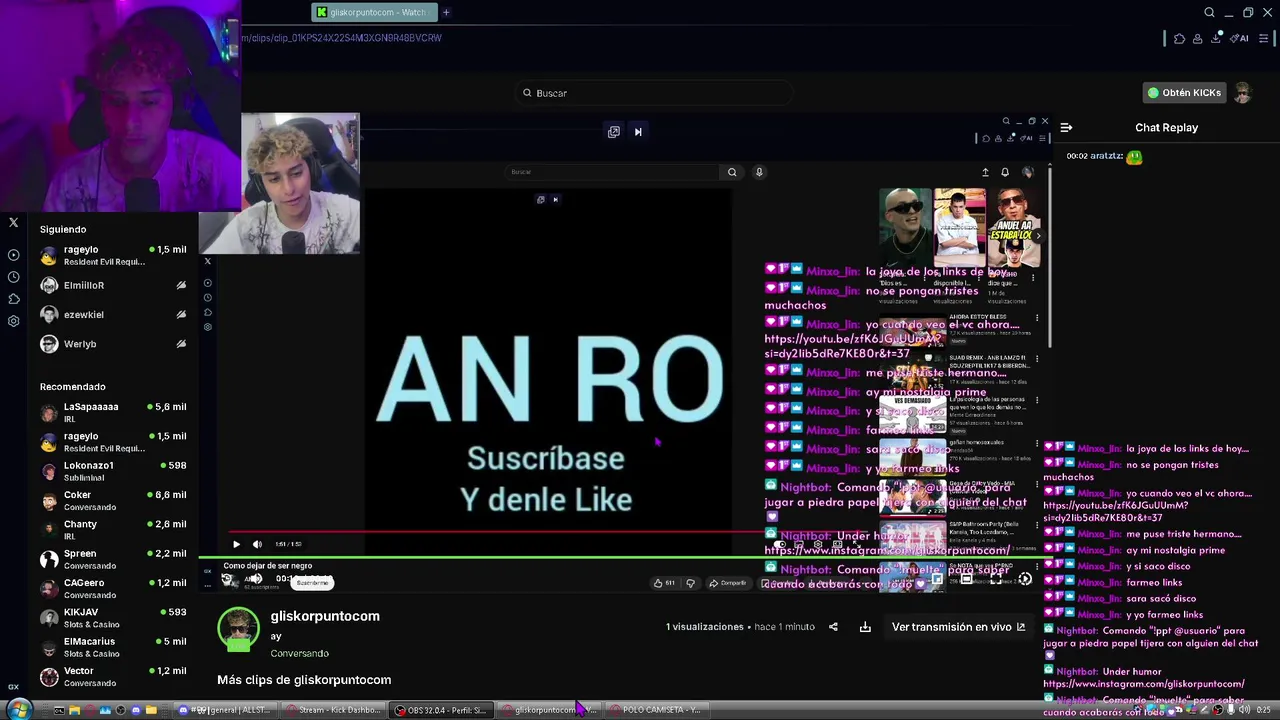Click the dislike thumbs-down icon
Image resolution: width=1280 pixels, height=720 pixels.
[690, 583]
